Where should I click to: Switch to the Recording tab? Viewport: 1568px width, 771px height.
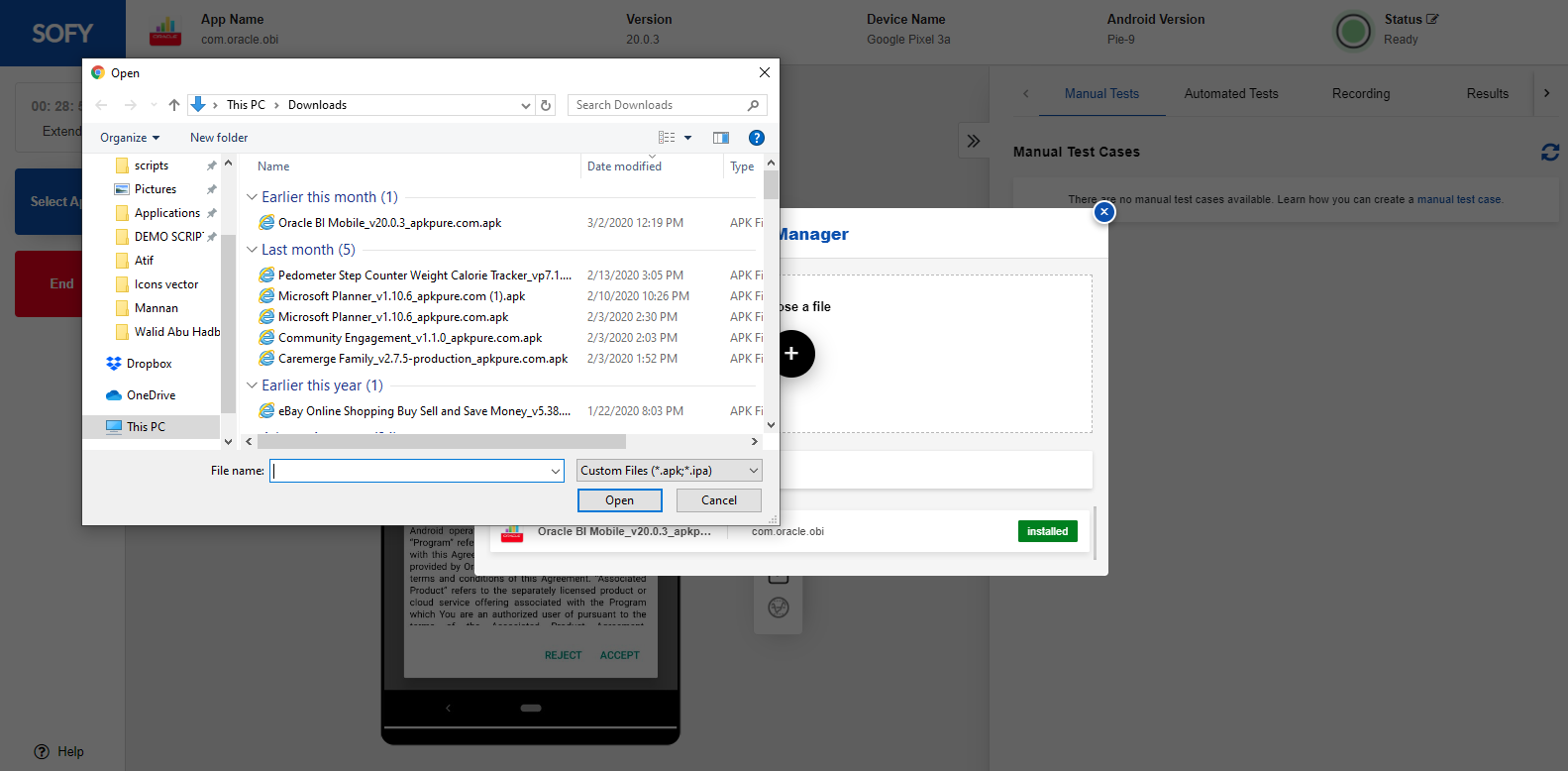1361,93
